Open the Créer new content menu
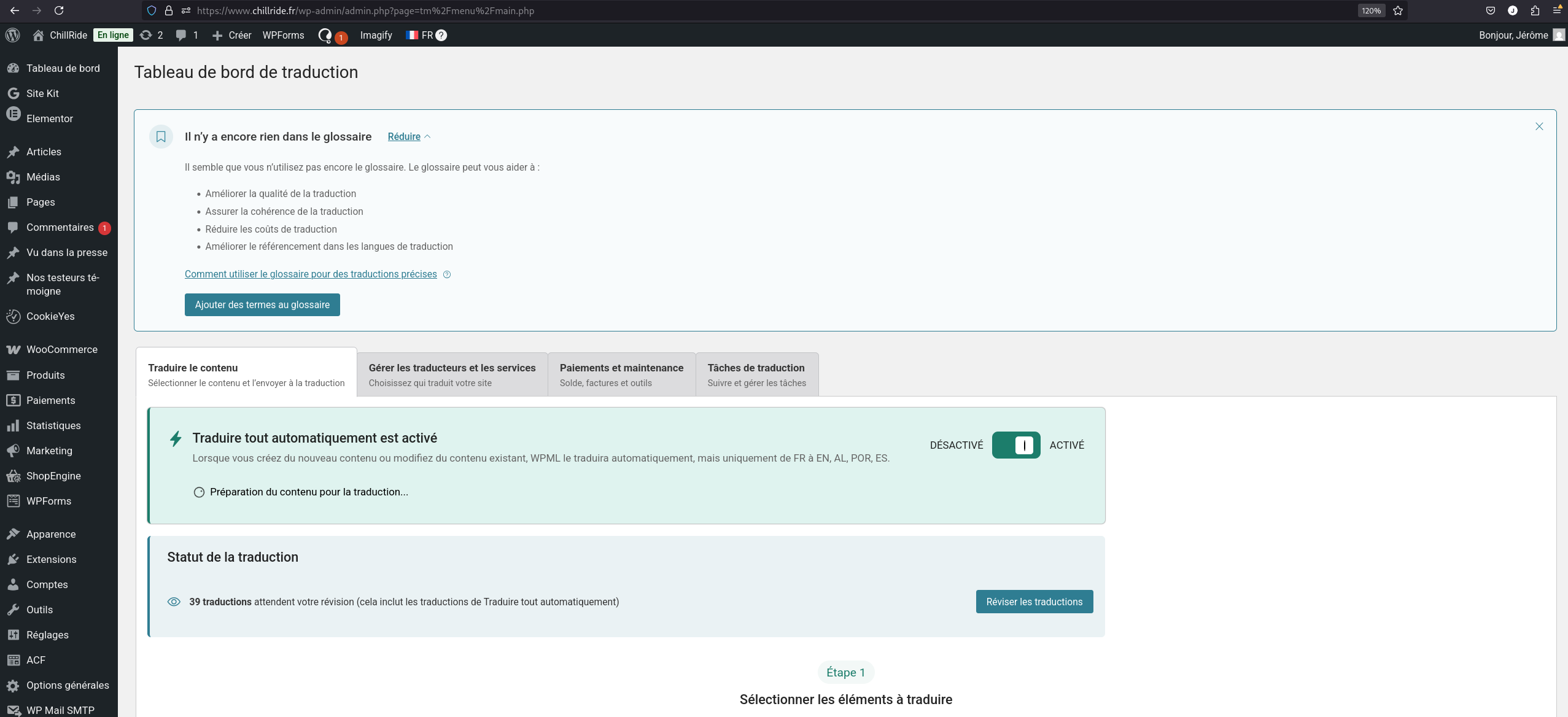This screenshot has height=717, width=1568. tap(232, 35)
